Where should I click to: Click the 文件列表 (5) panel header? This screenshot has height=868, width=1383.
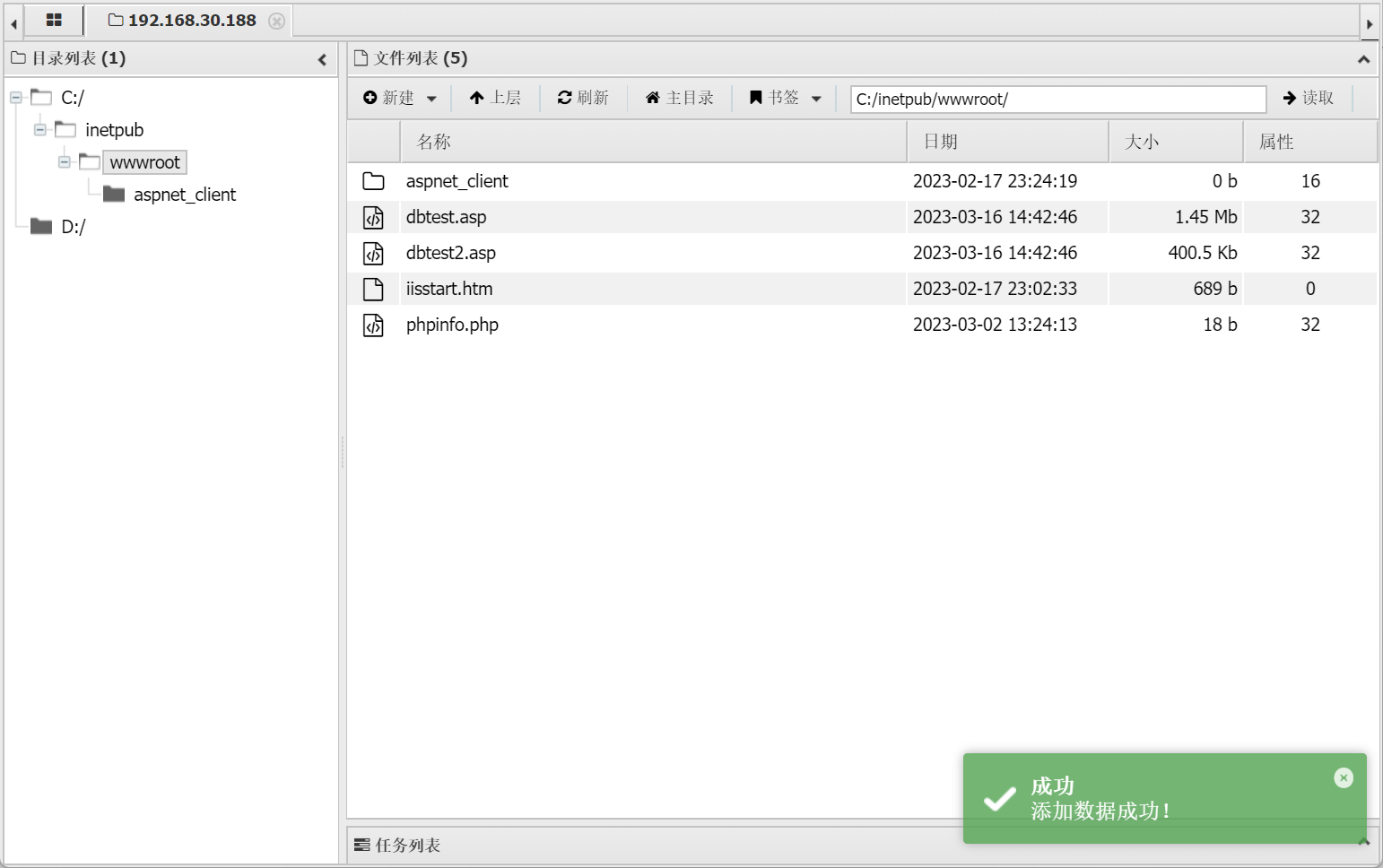tap(862, 58)
